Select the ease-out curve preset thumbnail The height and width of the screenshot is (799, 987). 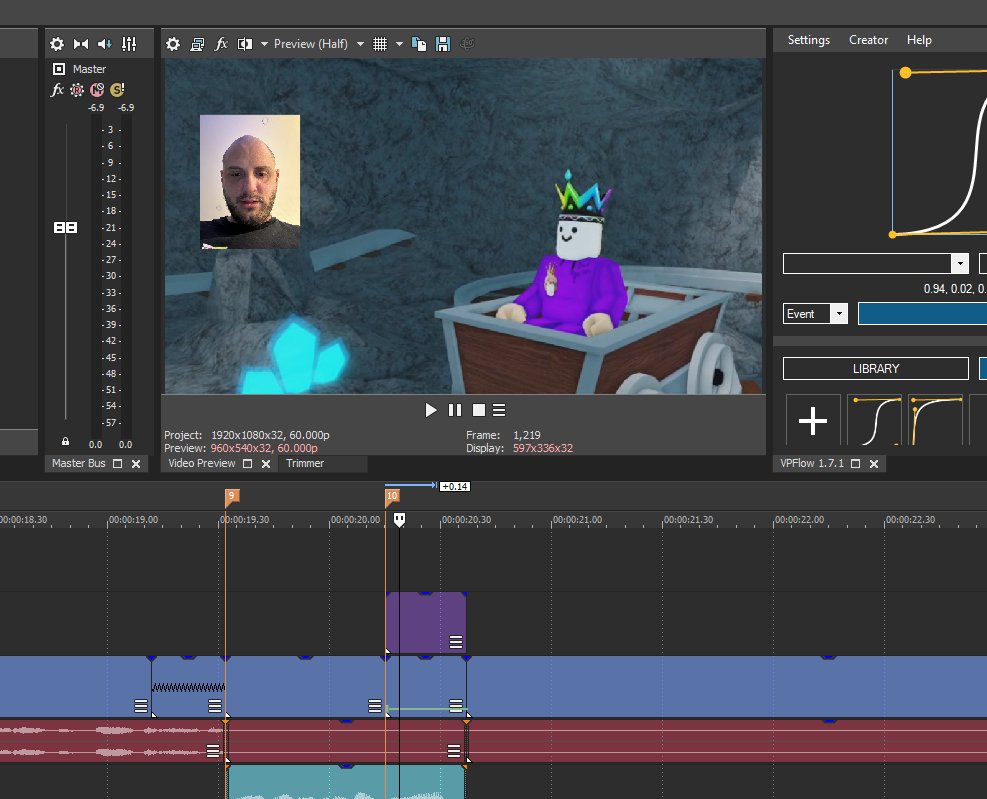935,421
